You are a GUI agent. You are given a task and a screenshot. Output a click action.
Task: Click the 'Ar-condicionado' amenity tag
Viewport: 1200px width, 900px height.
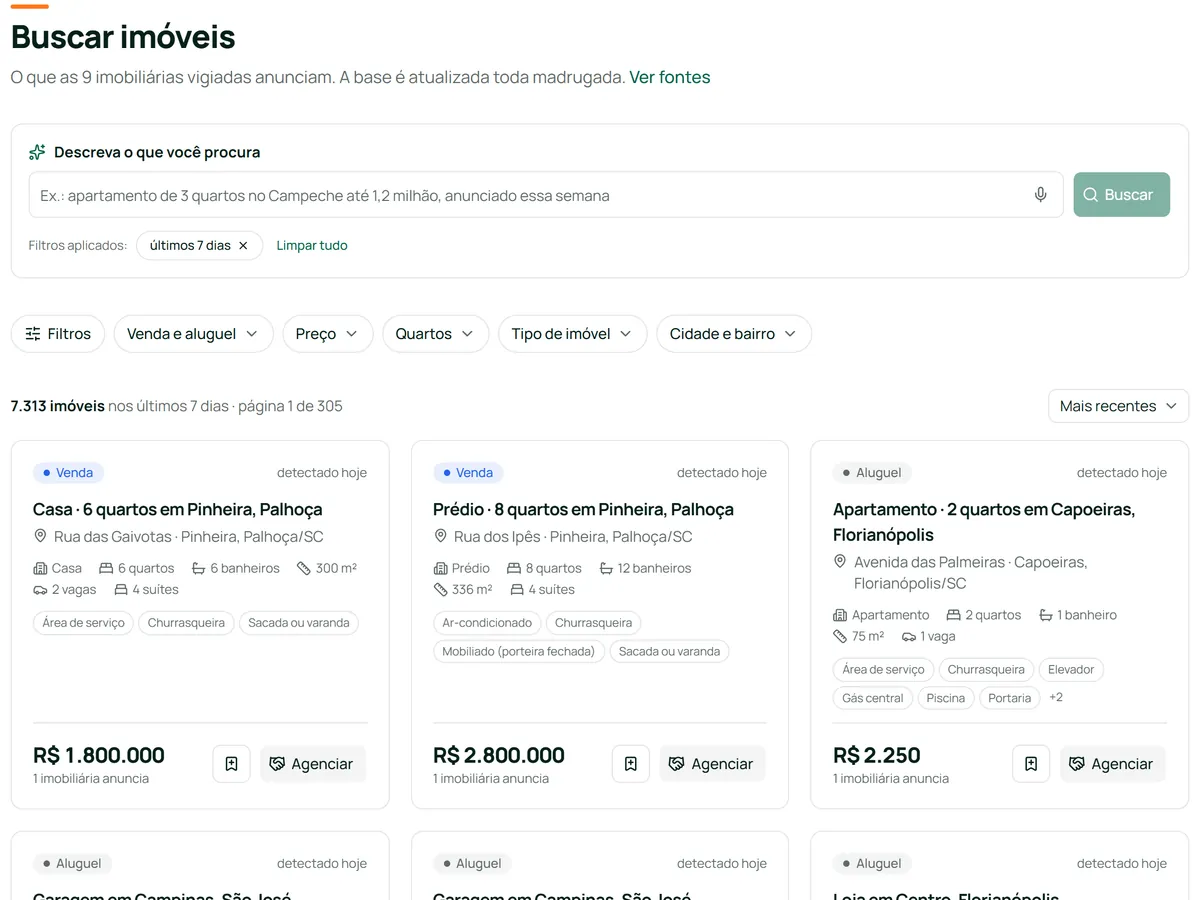pyautogui.click(x=487, y=622)
